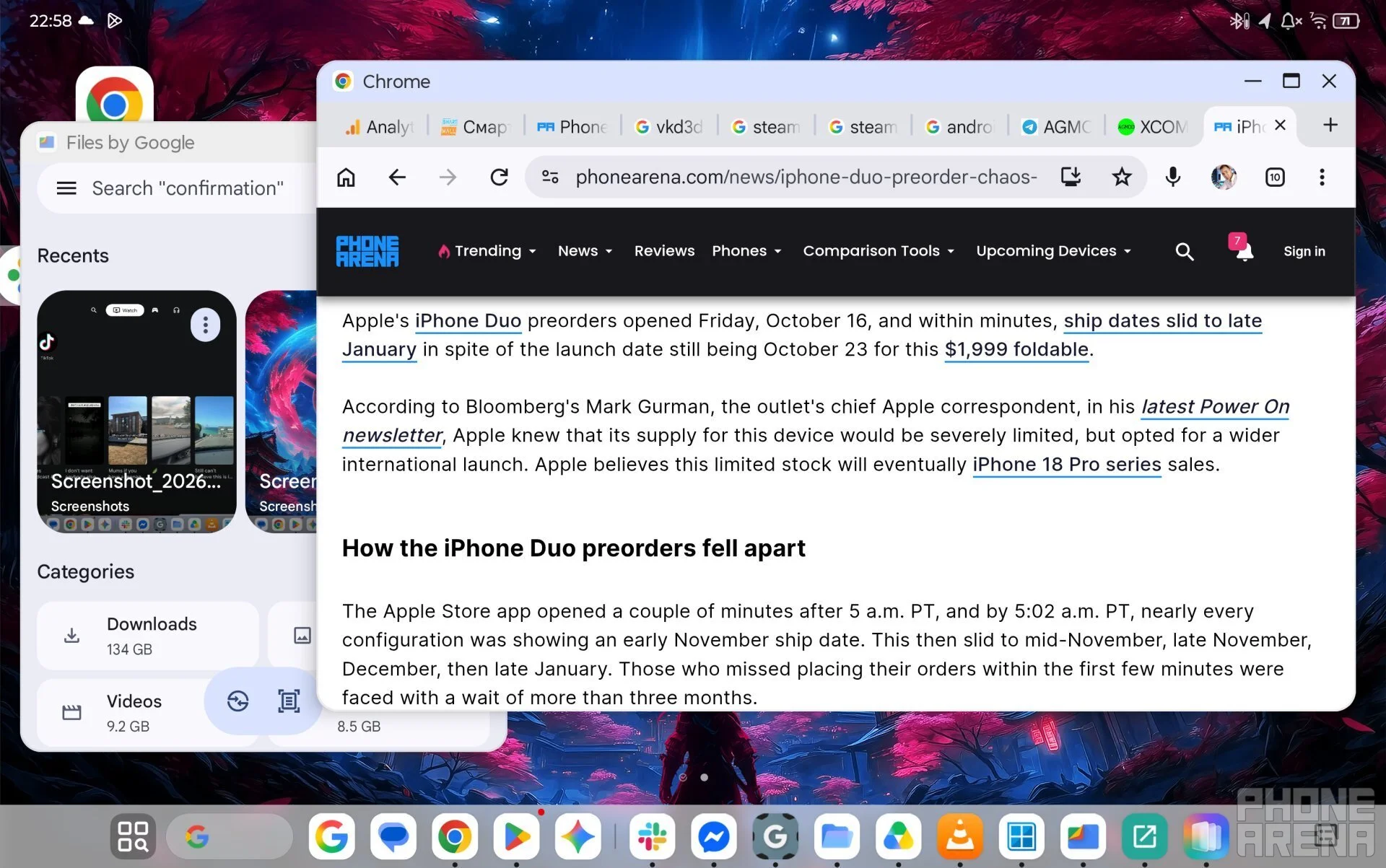Reload the PhoneArena page
1386x868 pixels.
499,177
